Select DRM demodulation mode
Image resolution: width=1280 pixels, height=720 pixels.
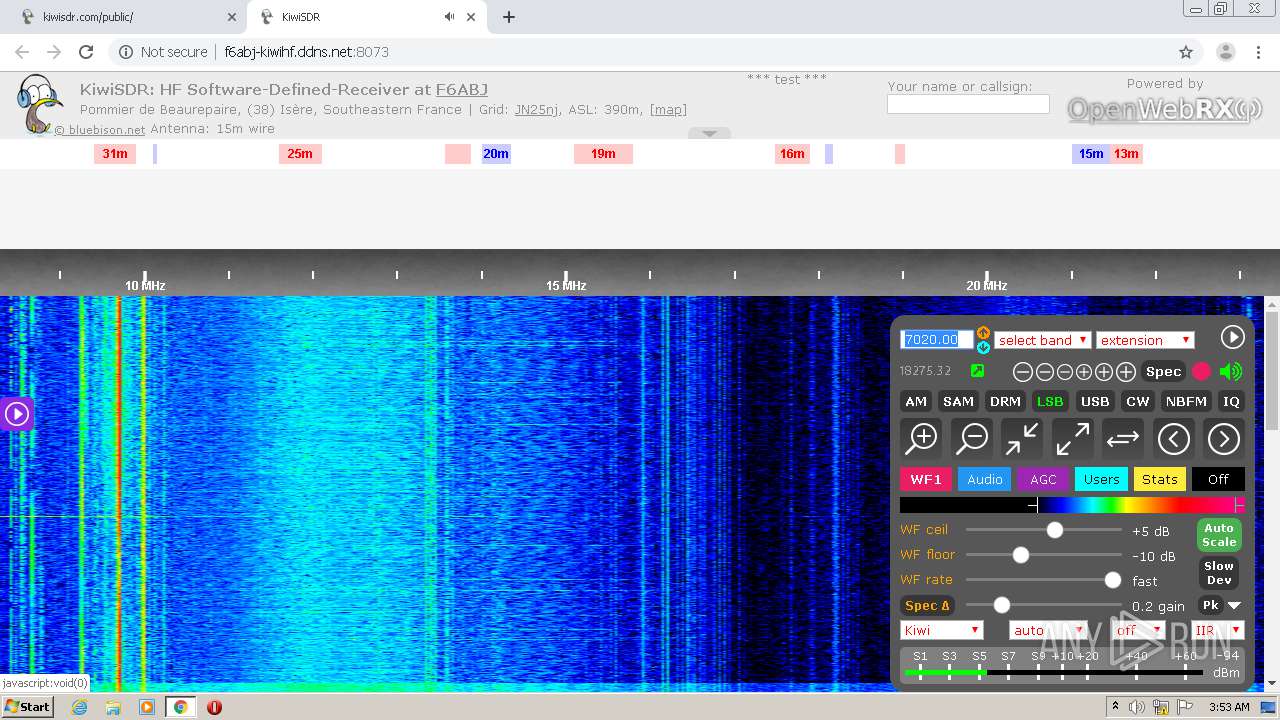point(1005,401)
